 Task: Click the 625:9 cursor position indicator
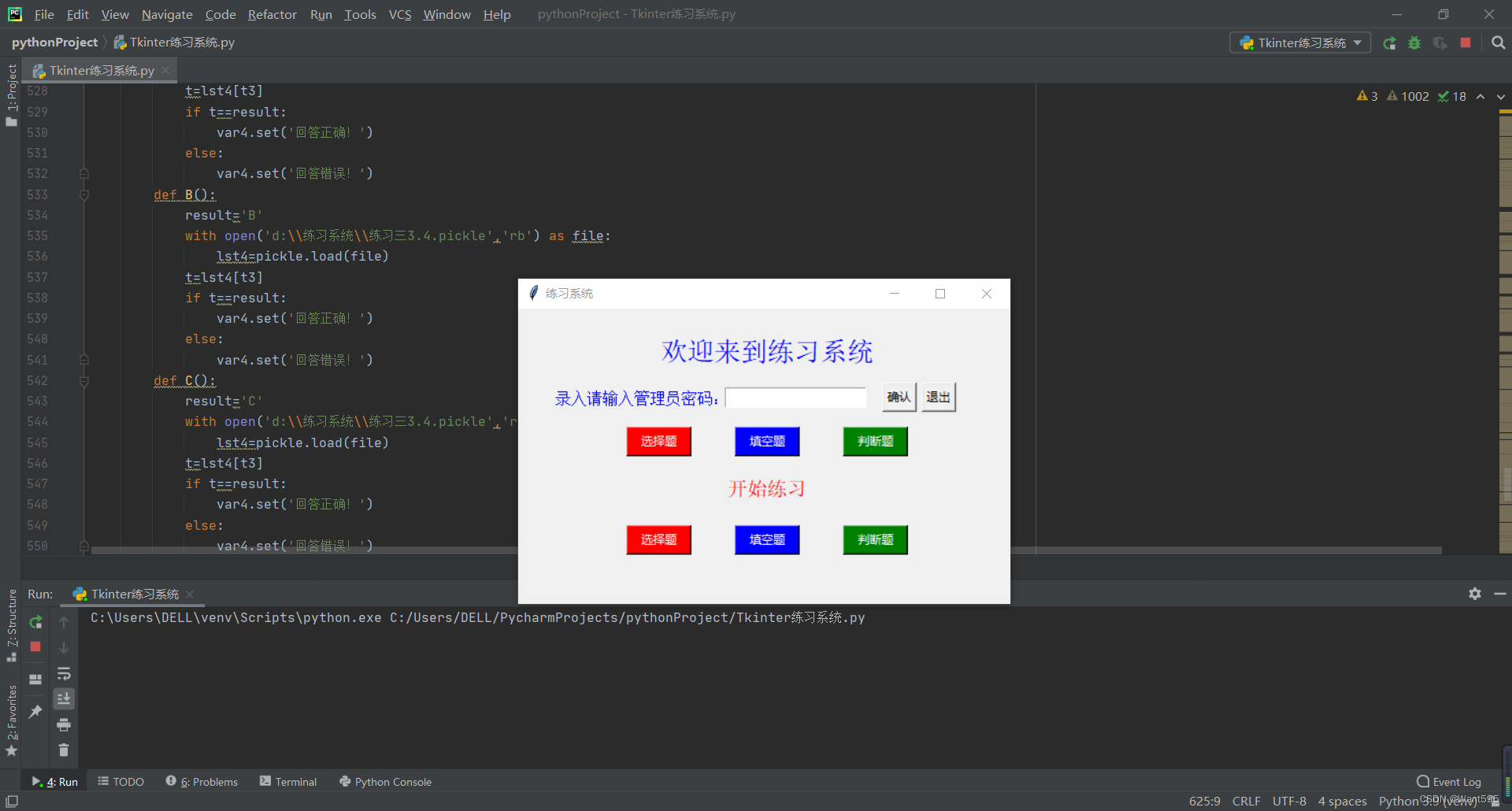click(x=1204, y=801)
